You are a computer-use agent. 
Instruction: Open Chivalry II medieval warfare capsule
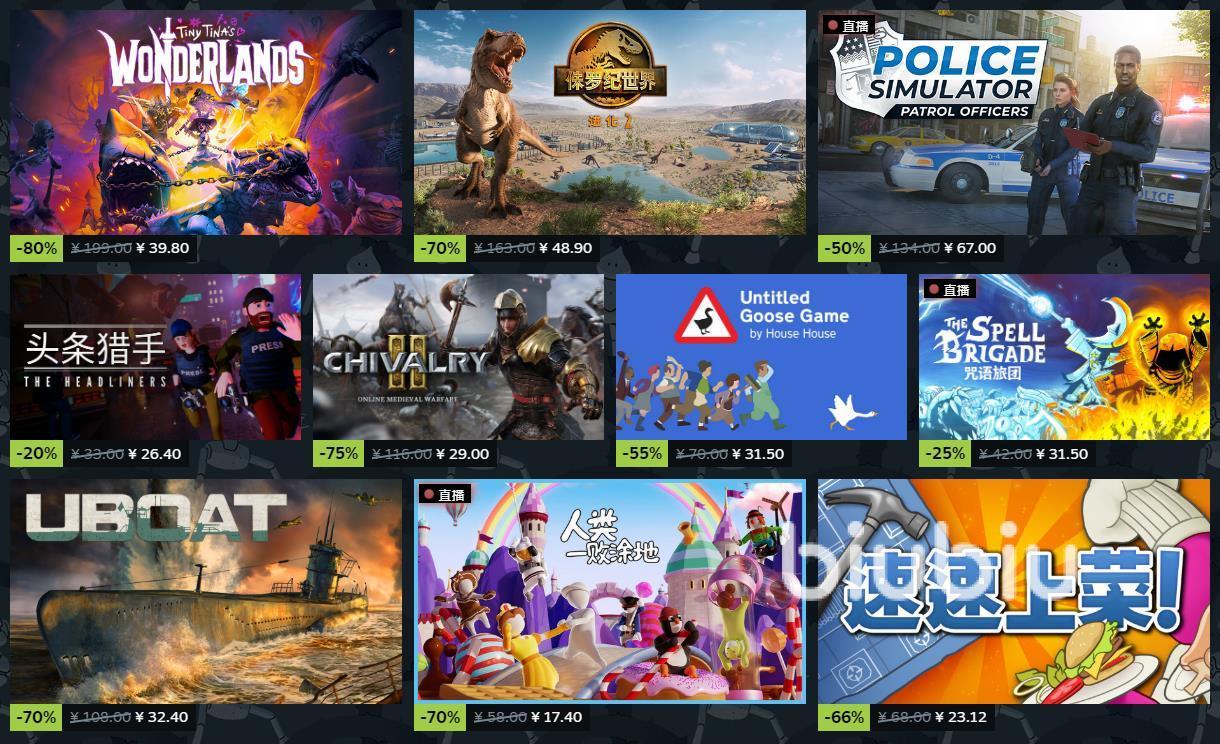point(458,357)
